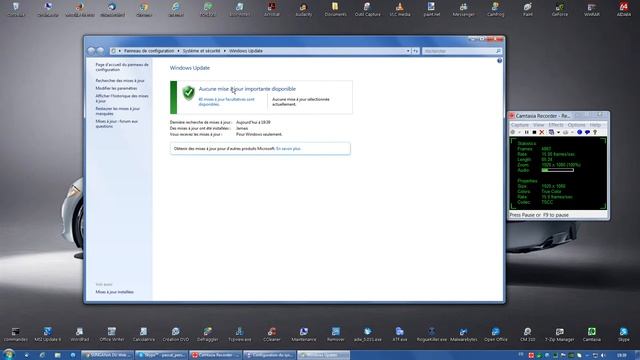Click 'Système et sécurité' breadcrumb
This screenshot has width=640, height=360.
click(201, 51)
